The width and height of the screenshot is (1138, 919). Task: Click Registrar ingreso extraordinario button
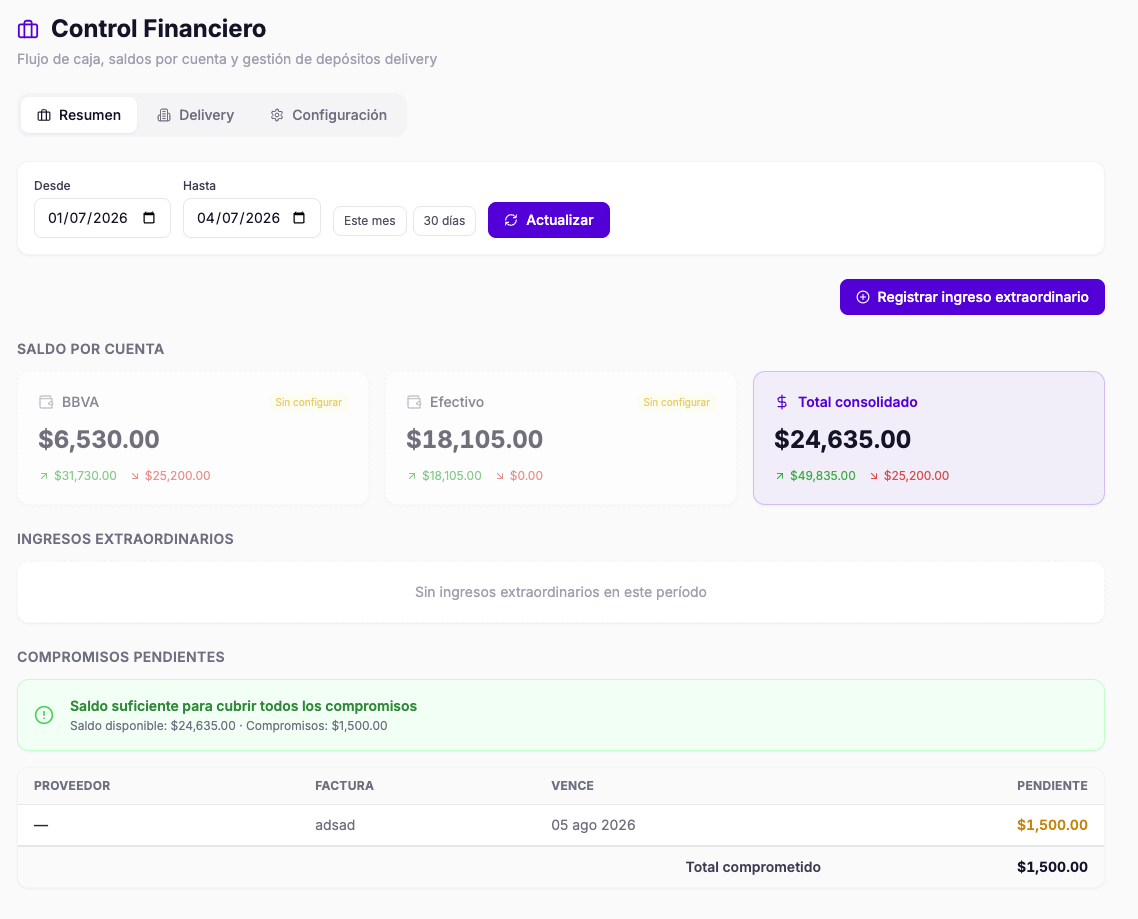(x=972, y=297)
